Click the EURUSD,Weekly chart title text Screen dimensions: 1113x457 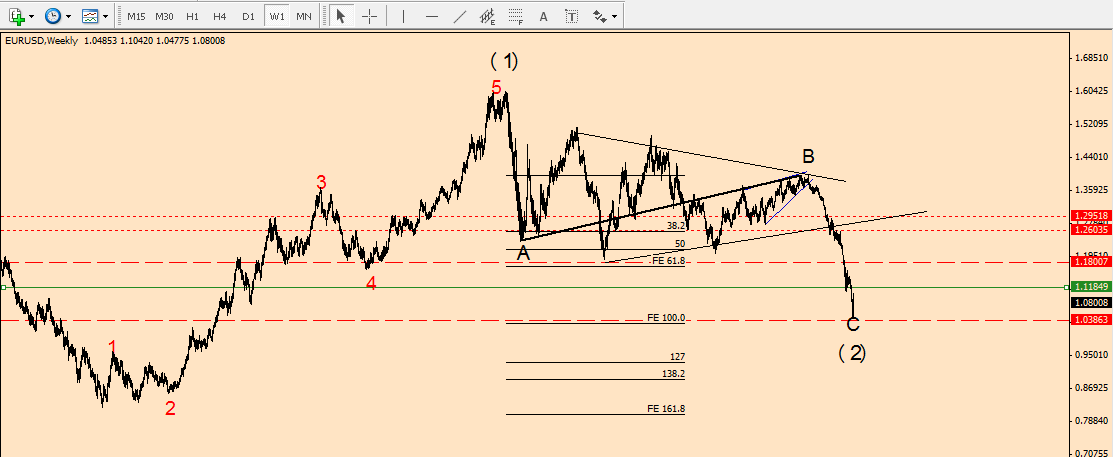click(x=41, y=40)
